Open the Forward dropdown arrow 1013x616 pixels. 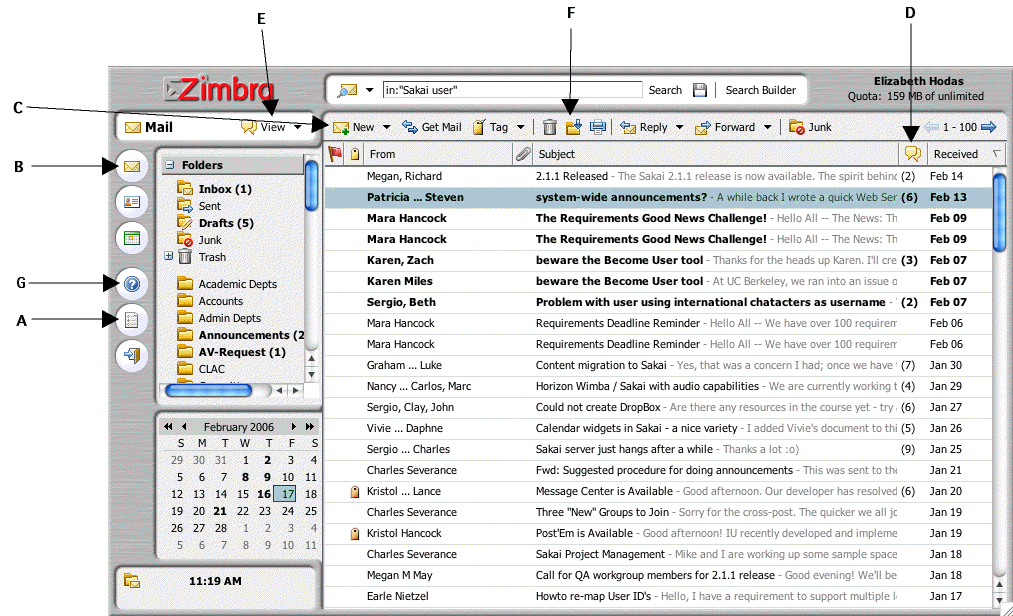[x=768, y=127]
